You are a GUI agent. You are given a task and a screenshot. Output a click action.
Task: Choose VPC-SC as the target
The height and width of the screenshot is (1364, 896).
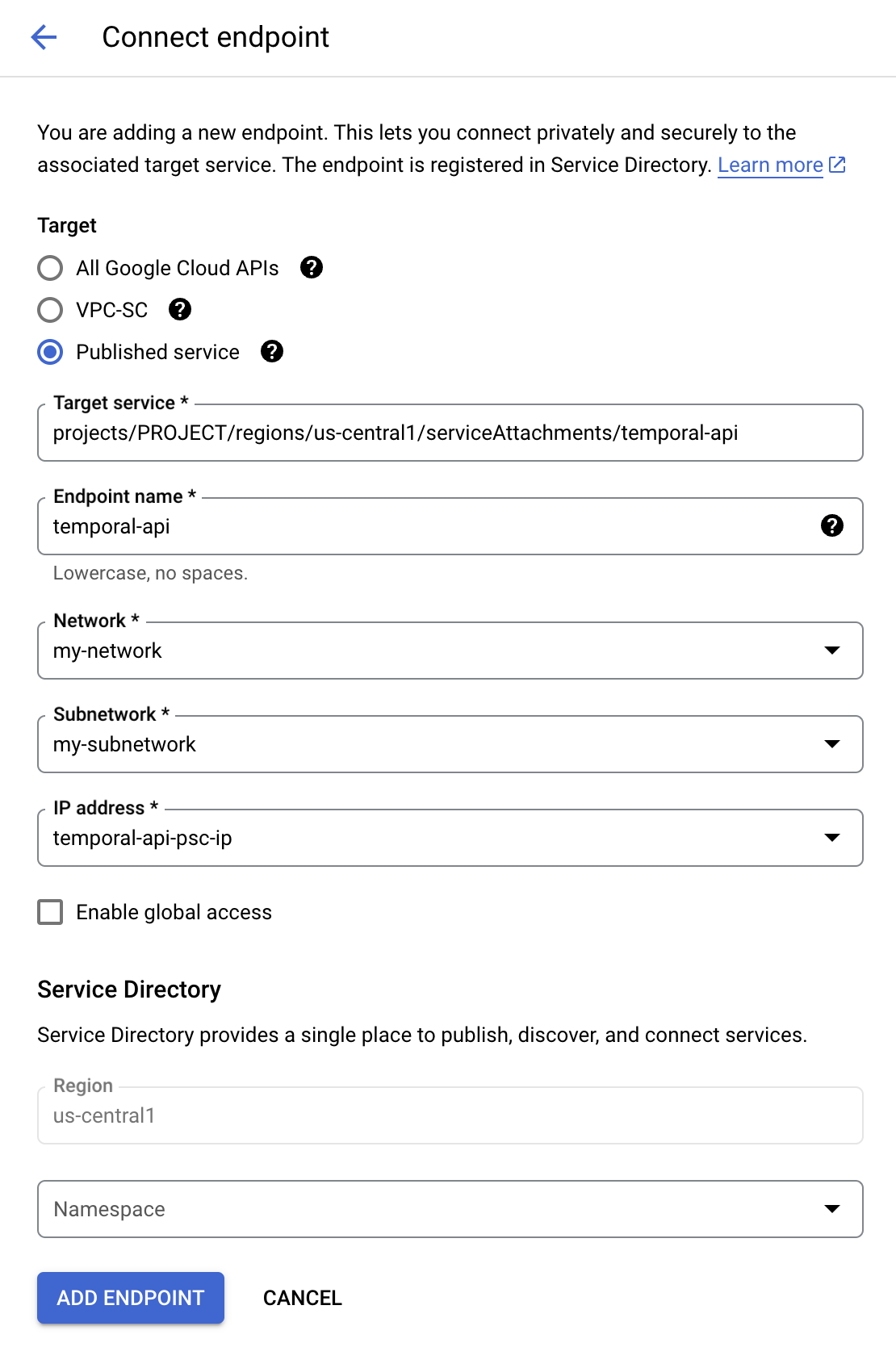(x=49, y=310)
